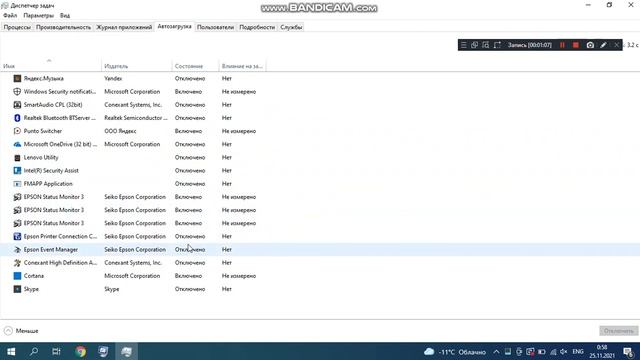The image size is (640, 360).
Task: Select Windows Security notification shield icon
Action: (17, 91)
